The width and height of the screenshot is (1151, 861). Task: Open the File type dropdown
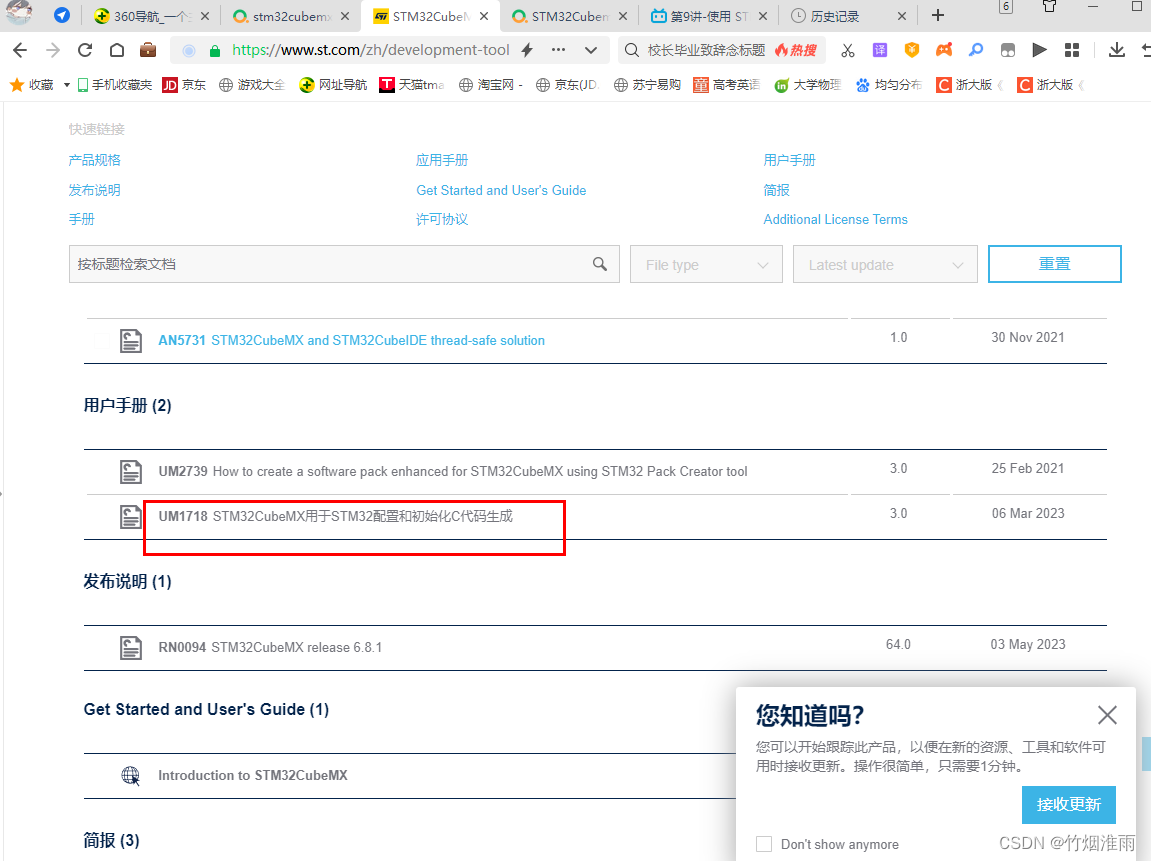point(706,264)
